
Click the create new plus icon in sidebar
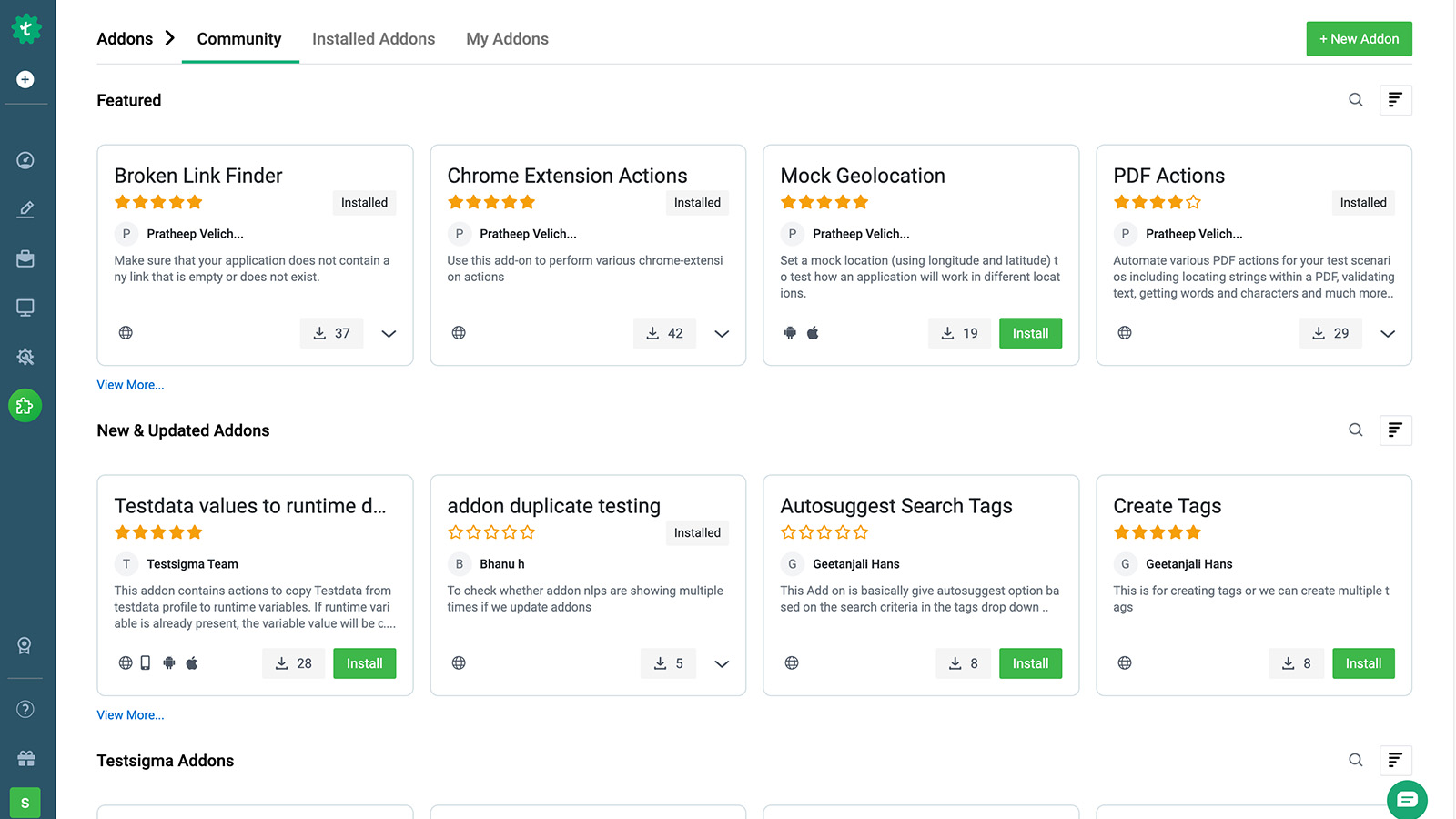click(x=25, y=80)
